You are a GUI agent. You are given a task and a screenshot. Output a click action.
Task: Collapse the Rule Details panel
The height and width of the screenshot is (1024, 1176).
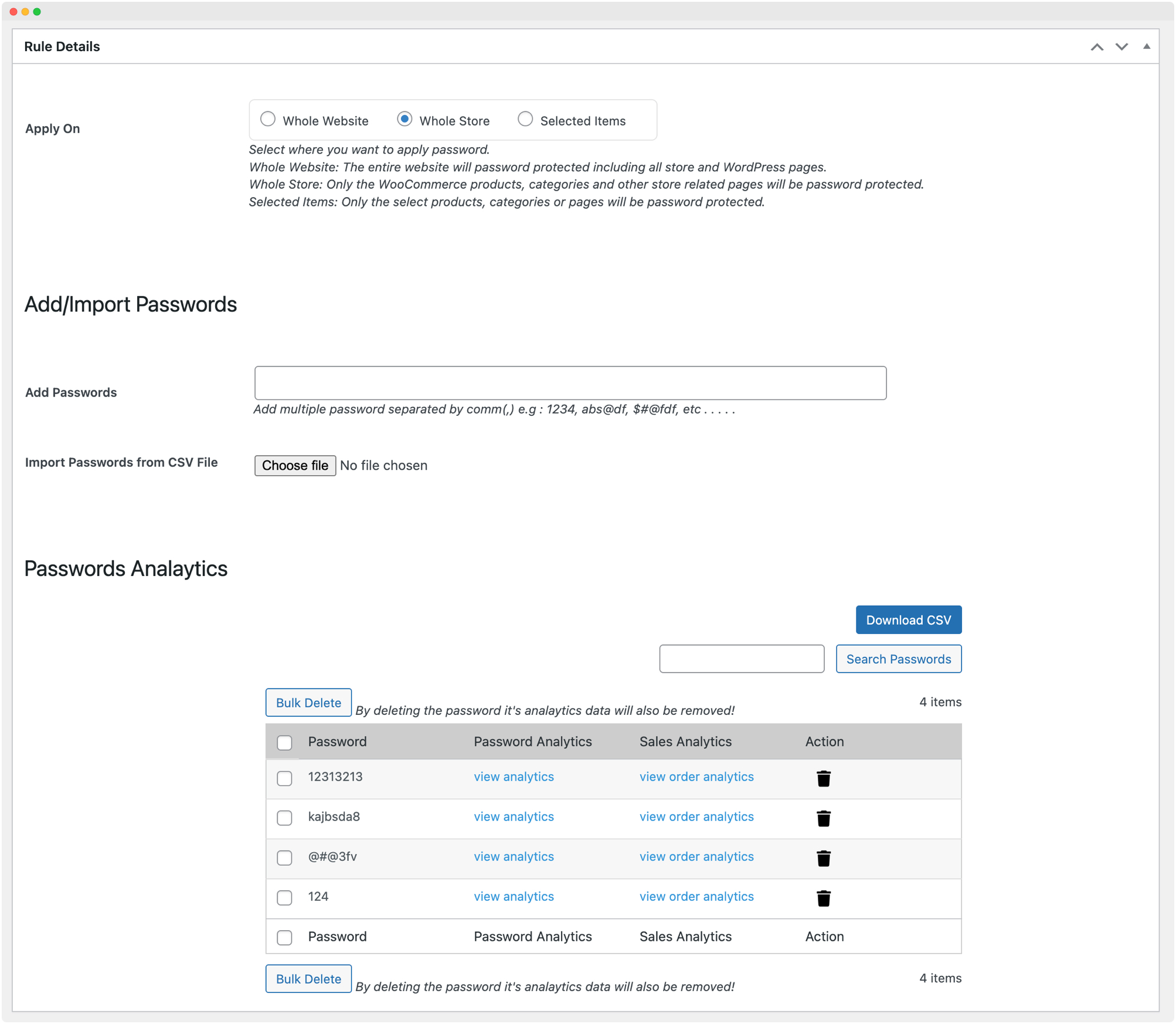1146,46
